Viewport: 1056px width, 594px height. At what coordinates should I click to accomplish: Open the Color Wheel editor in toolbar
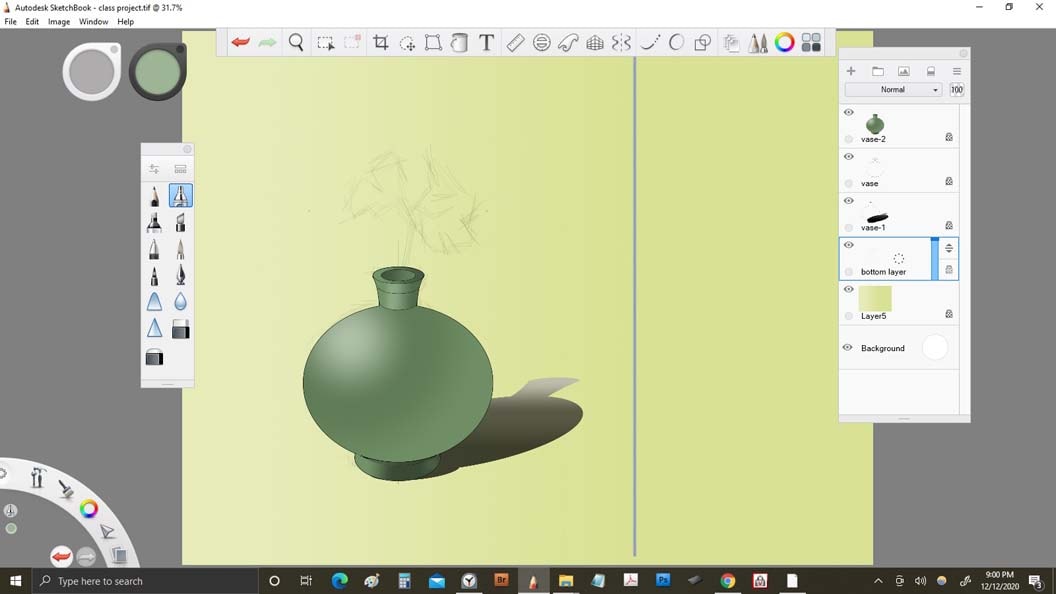[x=785, y=42]
